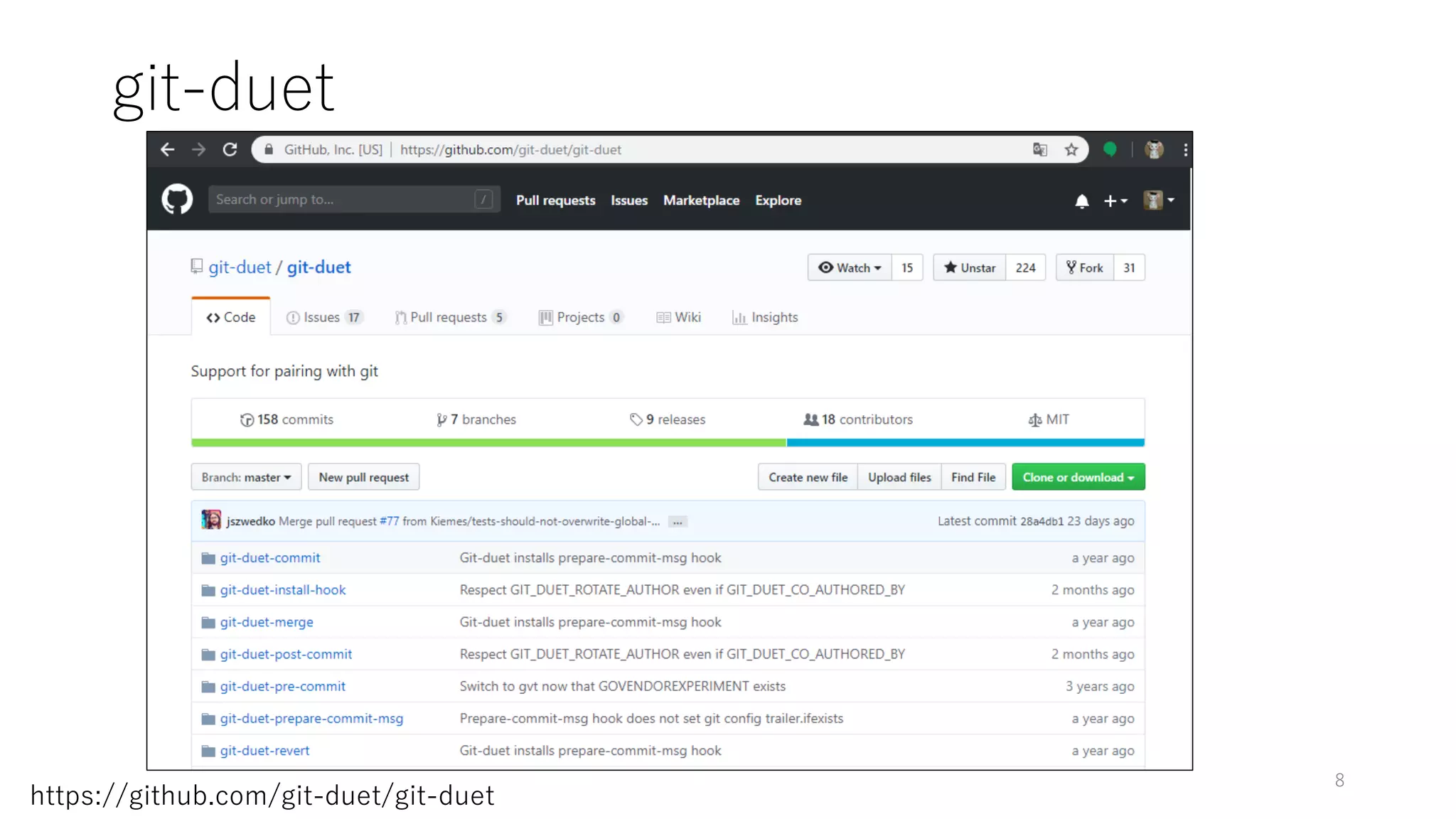Click jszwedko commit author avatar
The image size is (1456, 819).
211,520
